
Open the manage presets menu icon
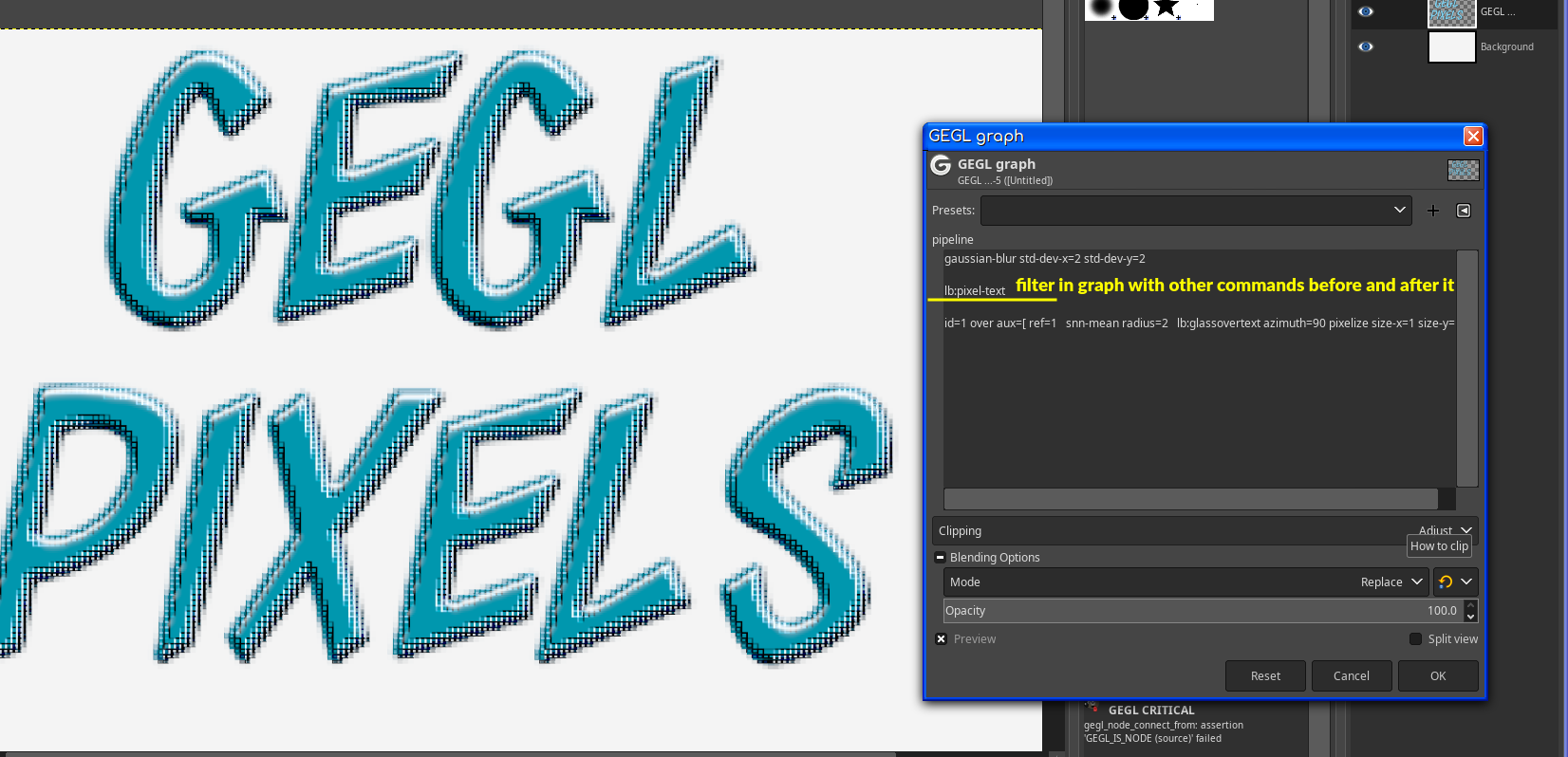pyautogui.click(x=1464, y=211)
